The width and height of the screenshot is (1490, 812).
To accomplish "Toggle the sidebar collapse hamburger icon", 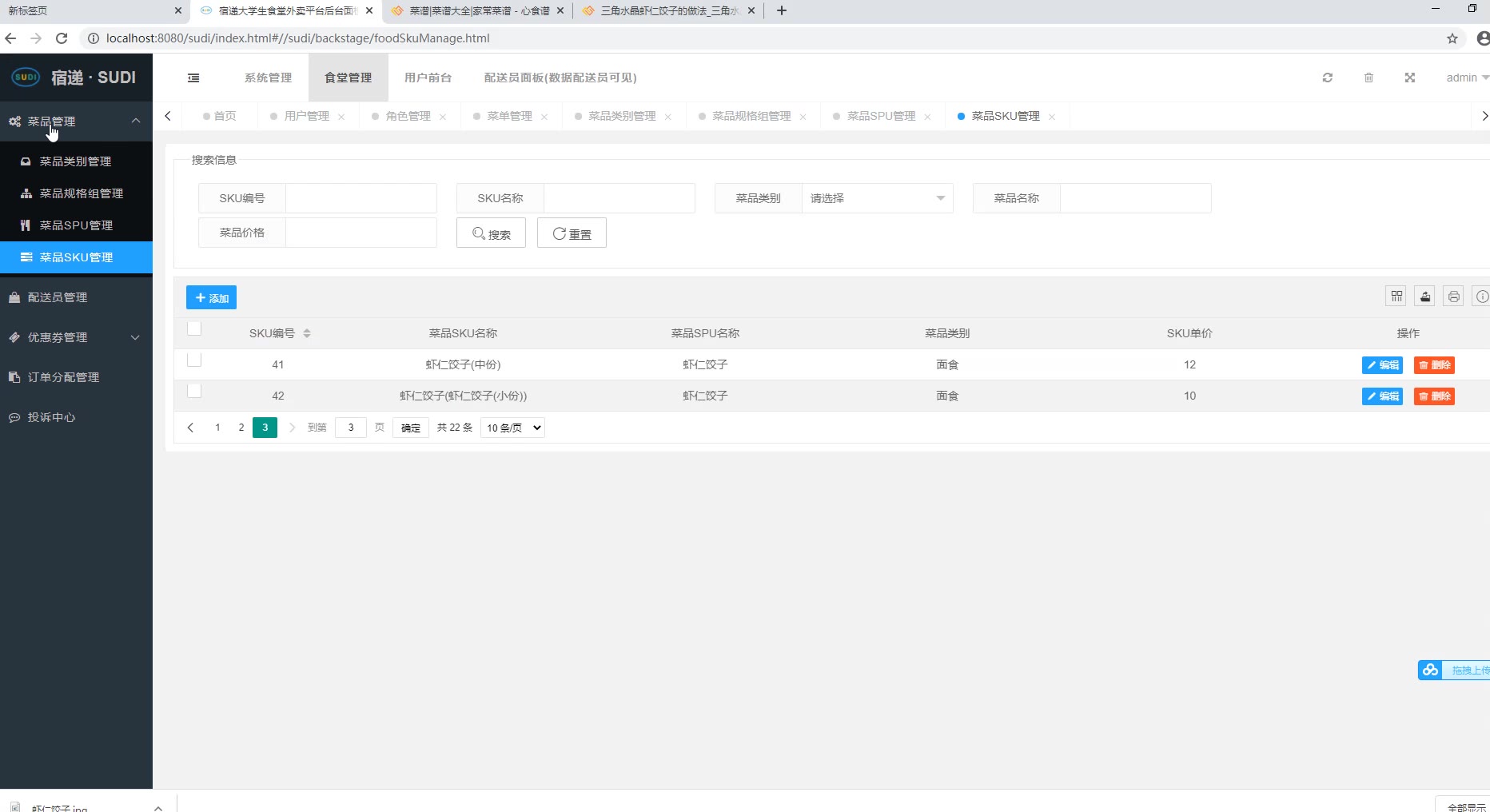I will point(193,78).
